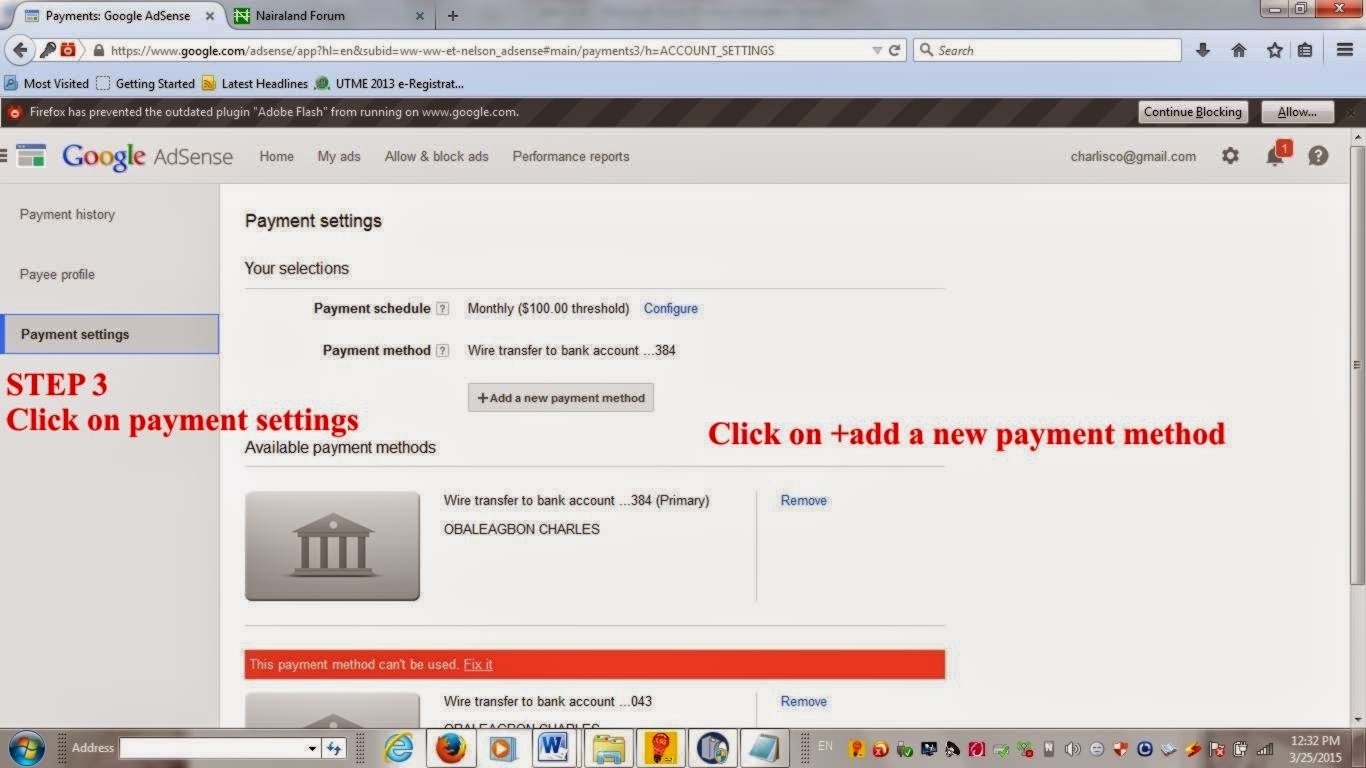Click the taskbar Address input field
The width and height of the screenshot is (1366, 768).
pyautogui.click(x=212, y=748)
